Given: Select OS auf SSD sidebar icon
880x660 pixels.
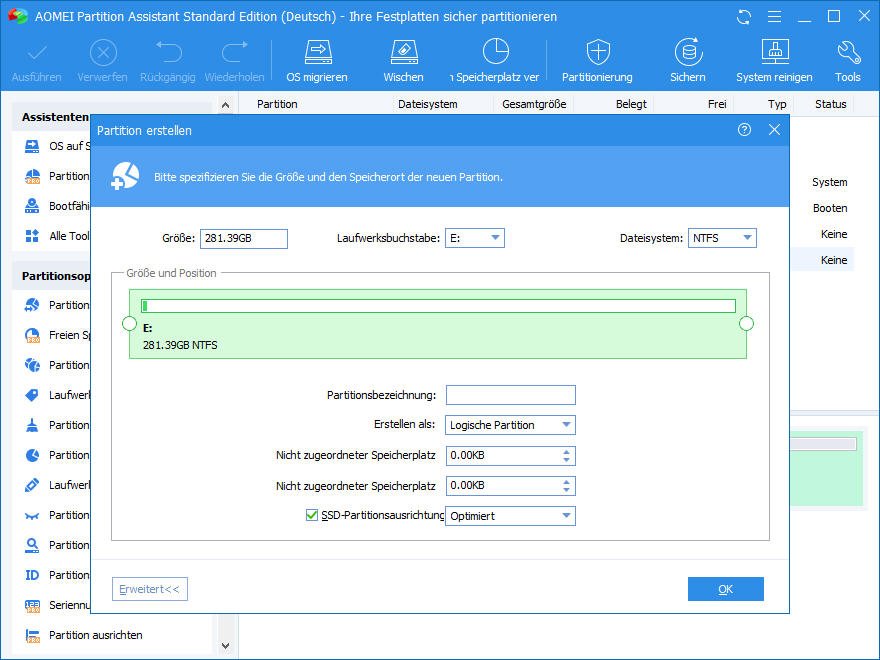Looking at the screenshot, I should pyautogui.click(x=32, y=146).
